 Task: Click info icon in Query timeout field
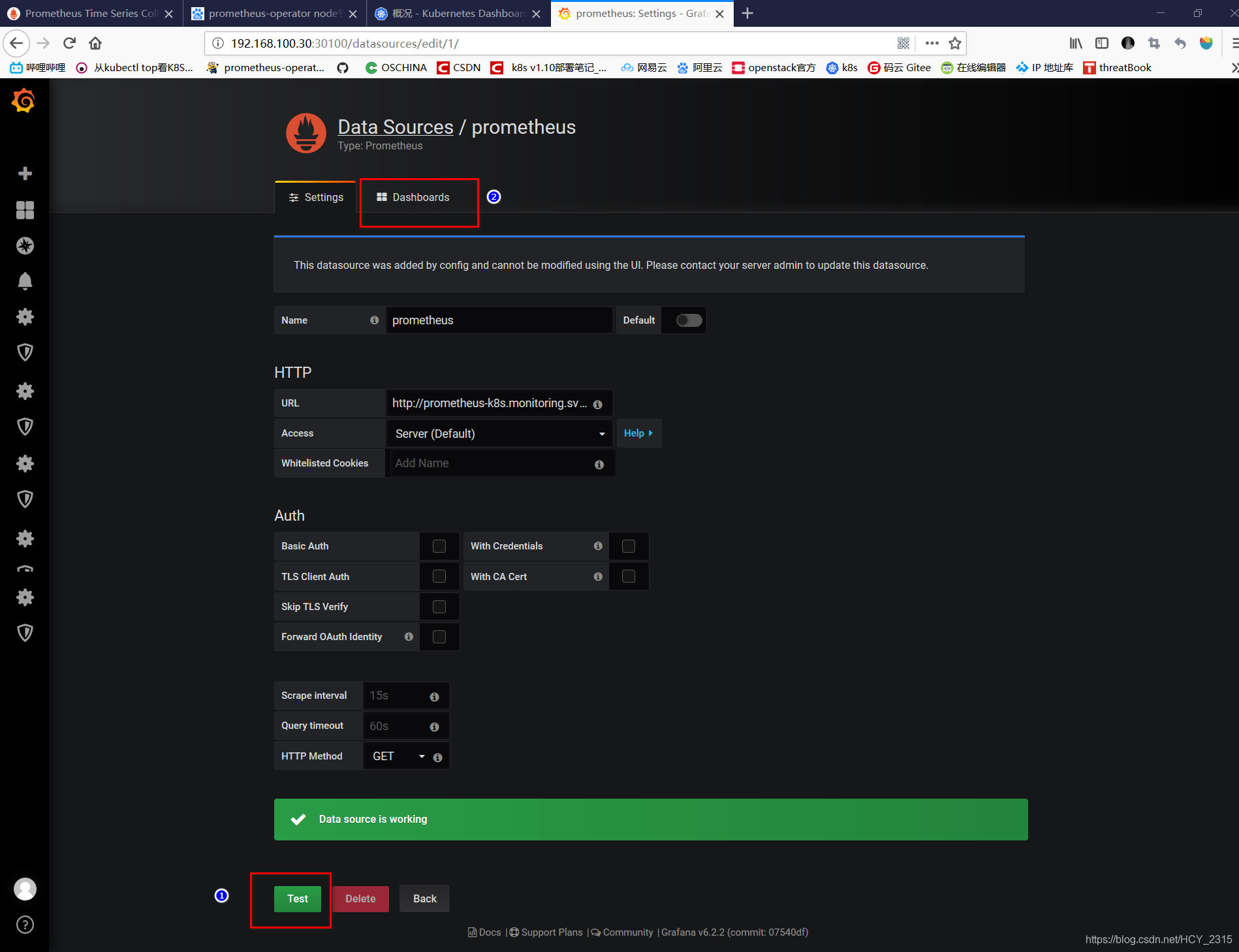tap(434, 727)
